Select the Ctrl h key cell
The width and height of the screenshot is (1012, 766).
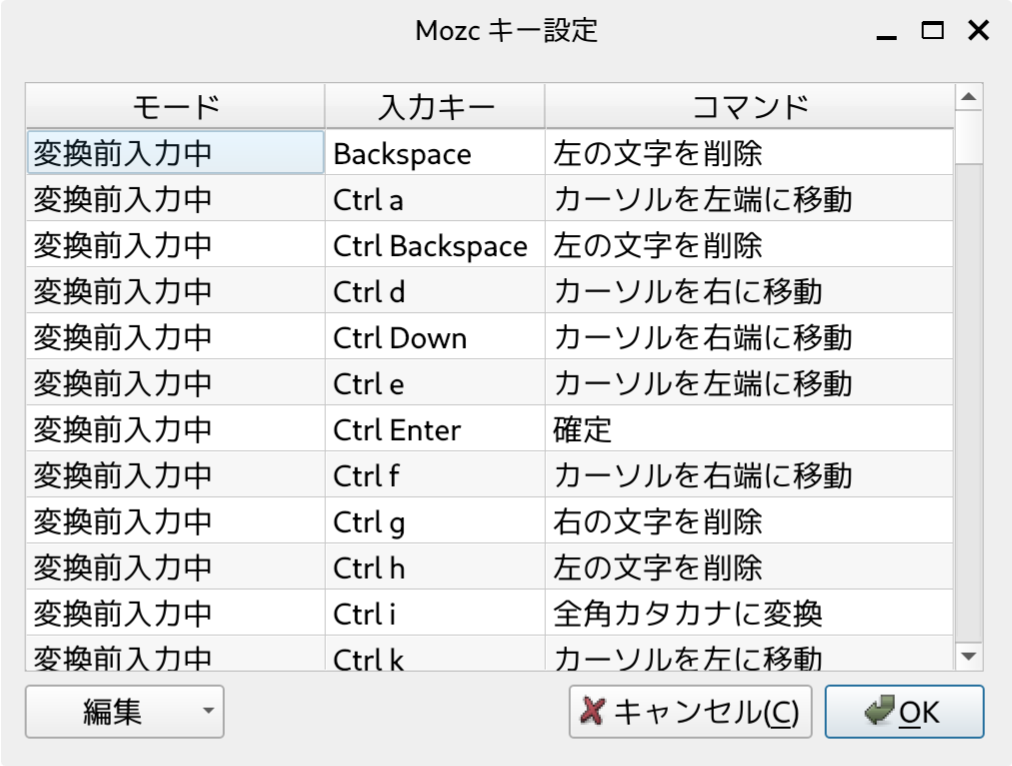pyautogui.click(x=435, y=567)
